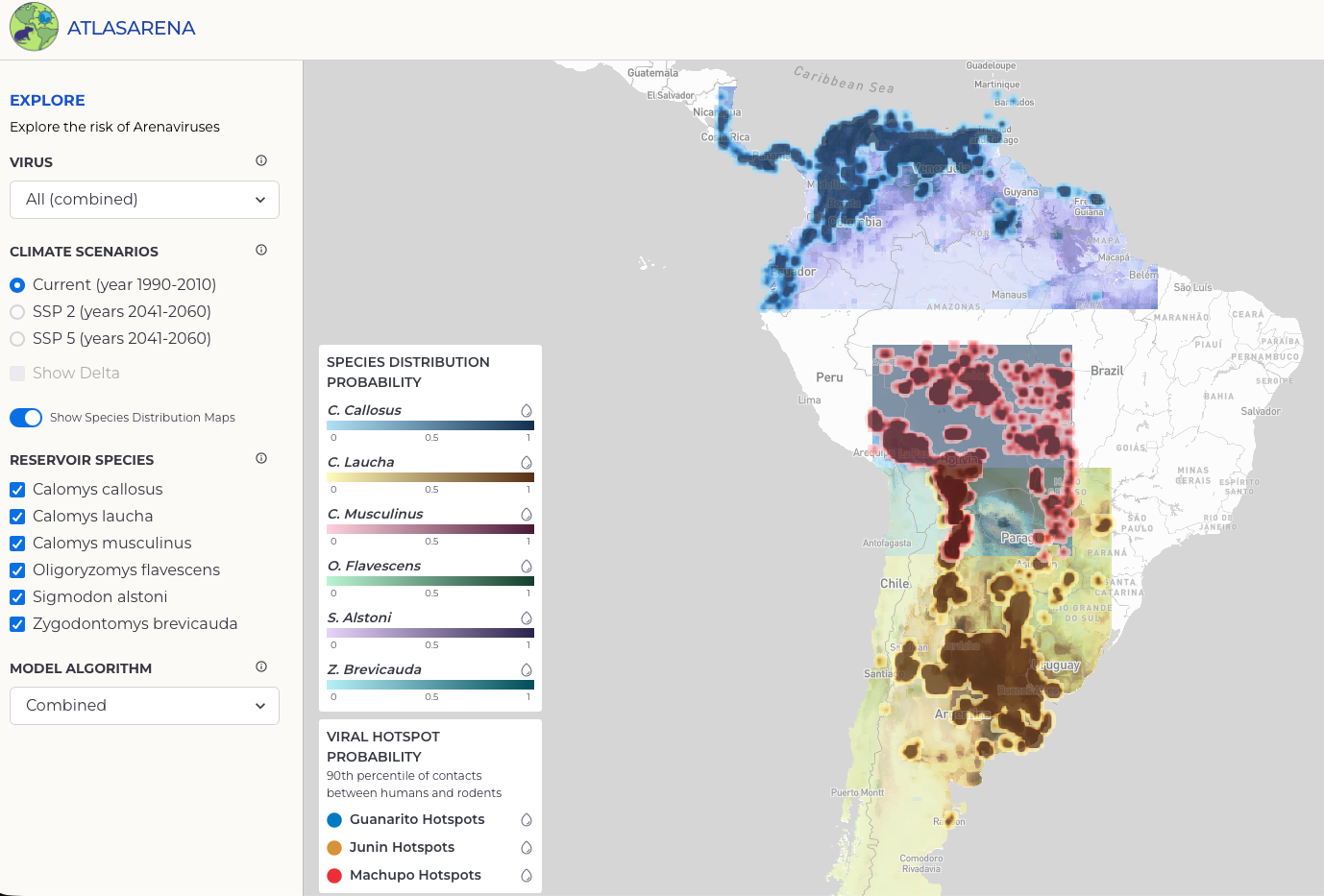
Task: Select SSP 5 (years 2041-2060) scenario
Action: pyautogui.click(x=17, y=339)
